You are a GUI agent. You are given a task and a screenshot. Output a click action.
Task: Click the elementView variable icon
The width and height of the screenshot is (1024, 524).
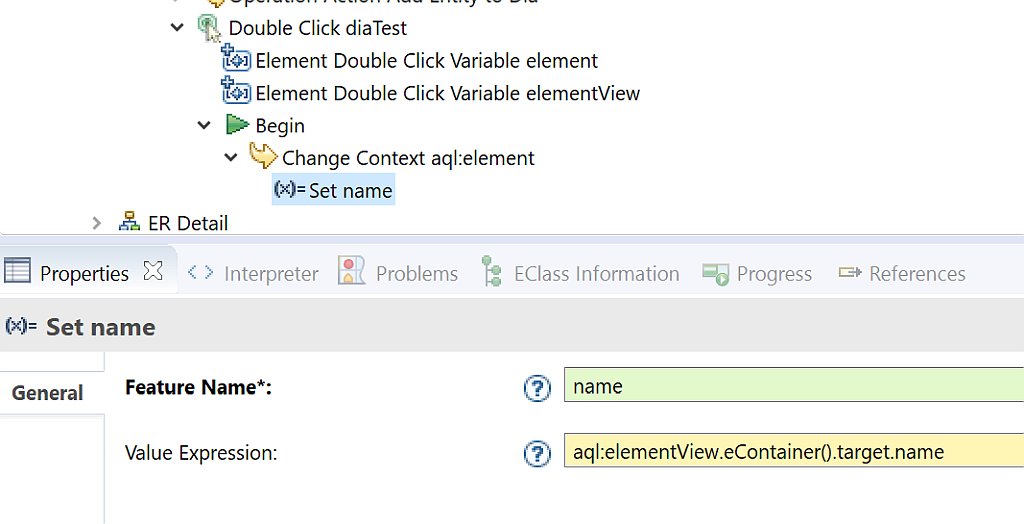pos(235,91)
